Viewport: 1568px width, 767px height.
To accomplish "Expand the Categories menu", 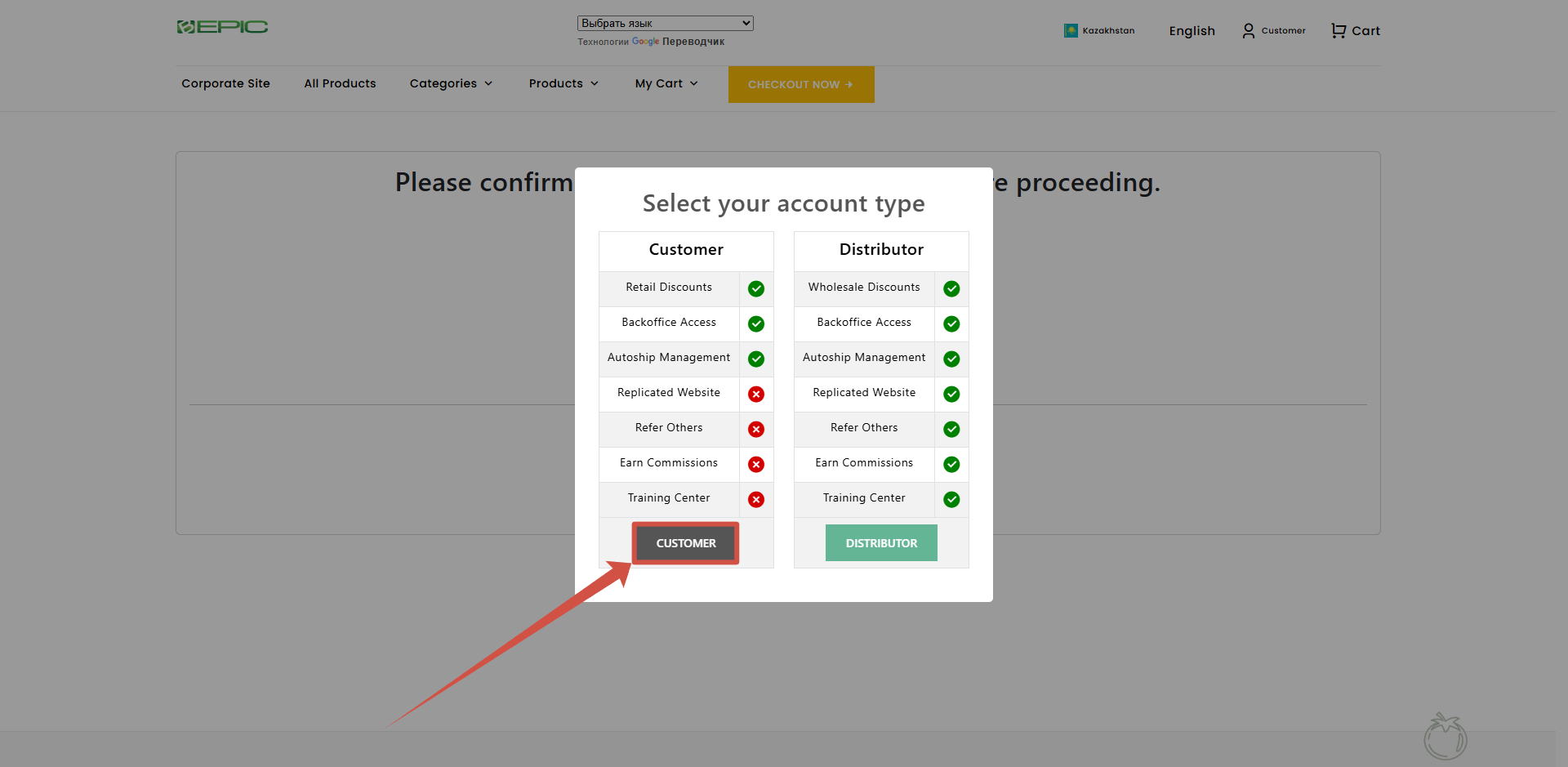I will (451, 83).
